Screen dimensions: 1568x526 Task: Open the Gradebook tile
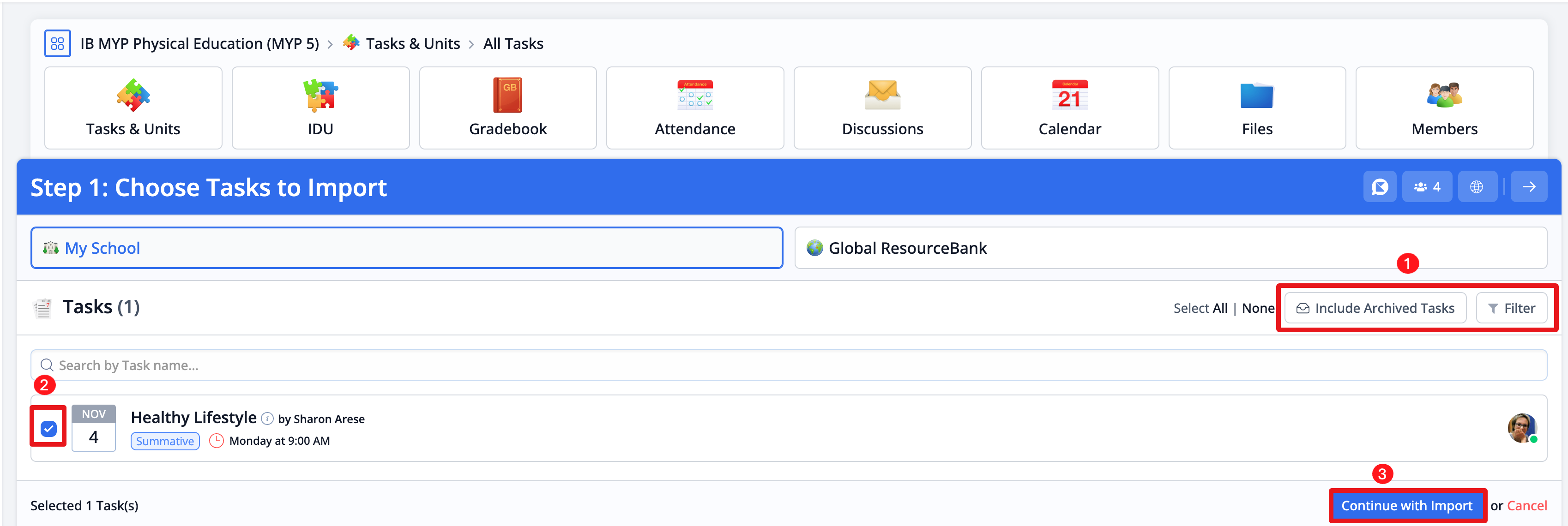pos(507,108)
